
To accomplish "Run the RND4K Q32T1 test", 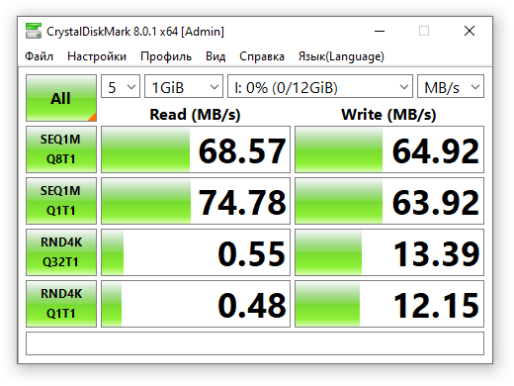I will tap(61, 252).
